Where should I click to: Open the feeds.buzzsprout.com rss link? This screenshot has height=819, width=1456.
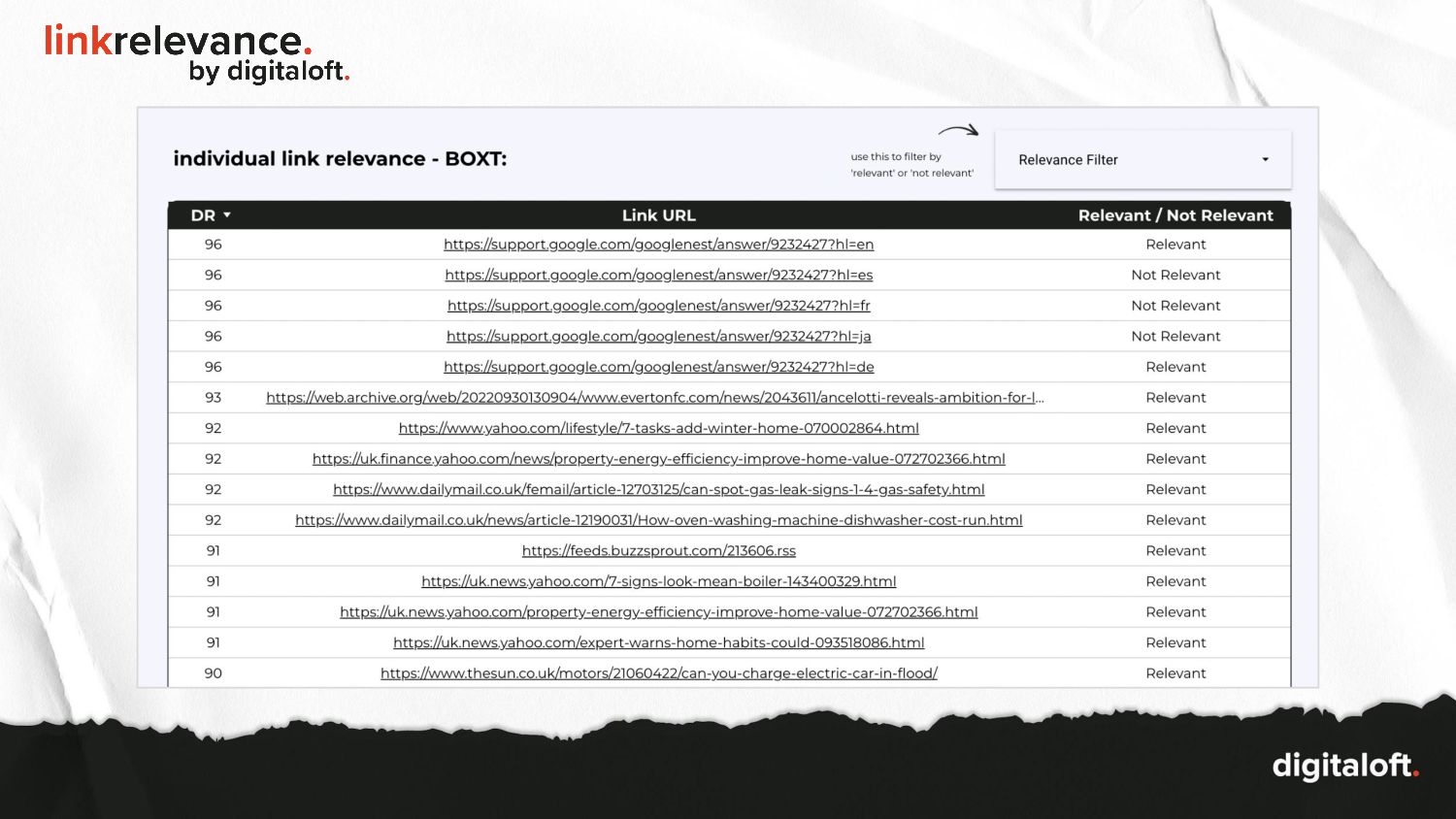coord(658,551)
